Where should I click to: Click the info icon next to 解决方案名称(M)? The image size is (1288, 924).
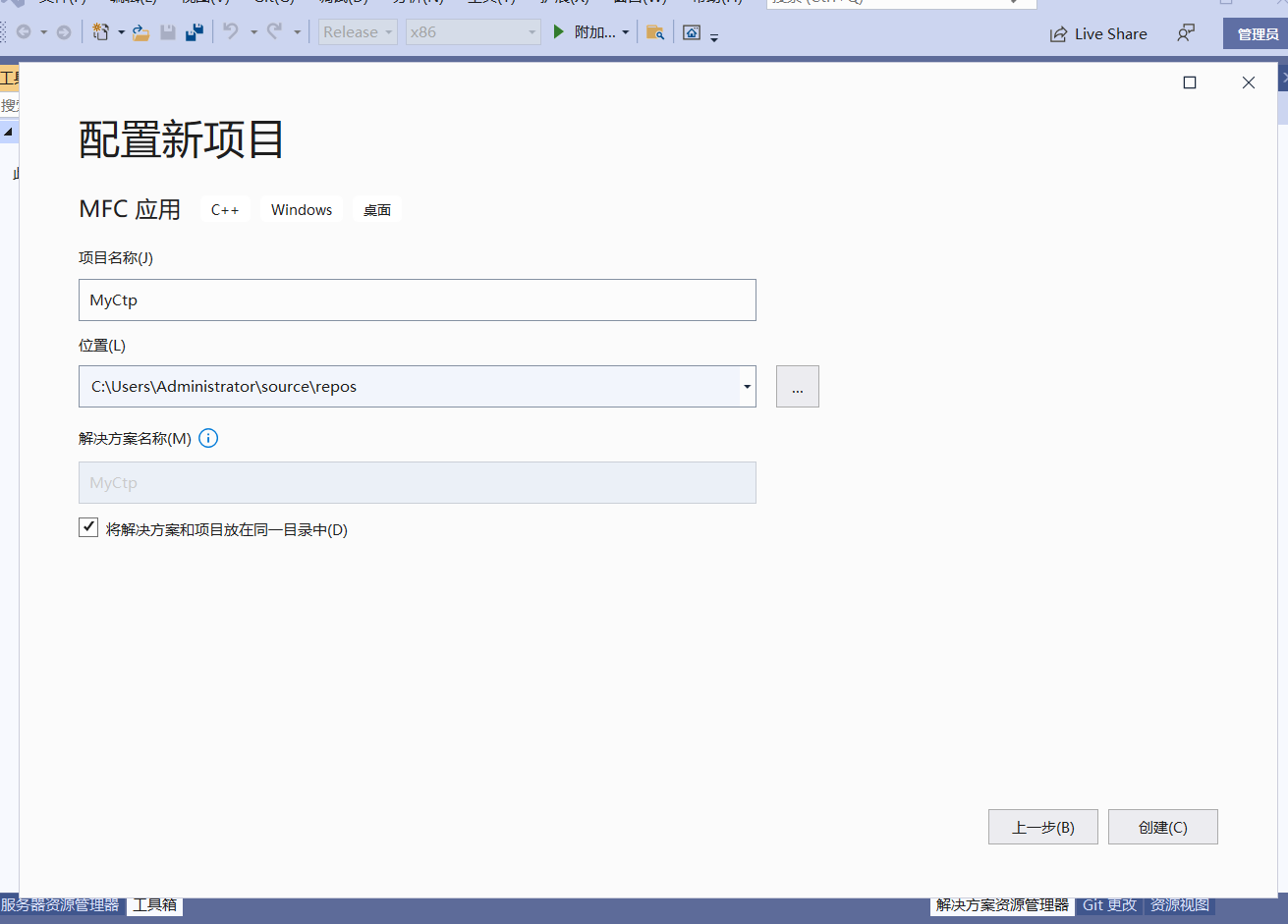coord(207,439)
